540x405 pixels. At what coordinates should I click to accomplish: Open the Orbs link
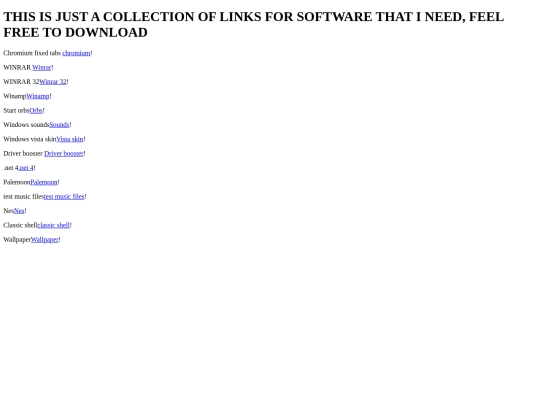tap(36, 111)
